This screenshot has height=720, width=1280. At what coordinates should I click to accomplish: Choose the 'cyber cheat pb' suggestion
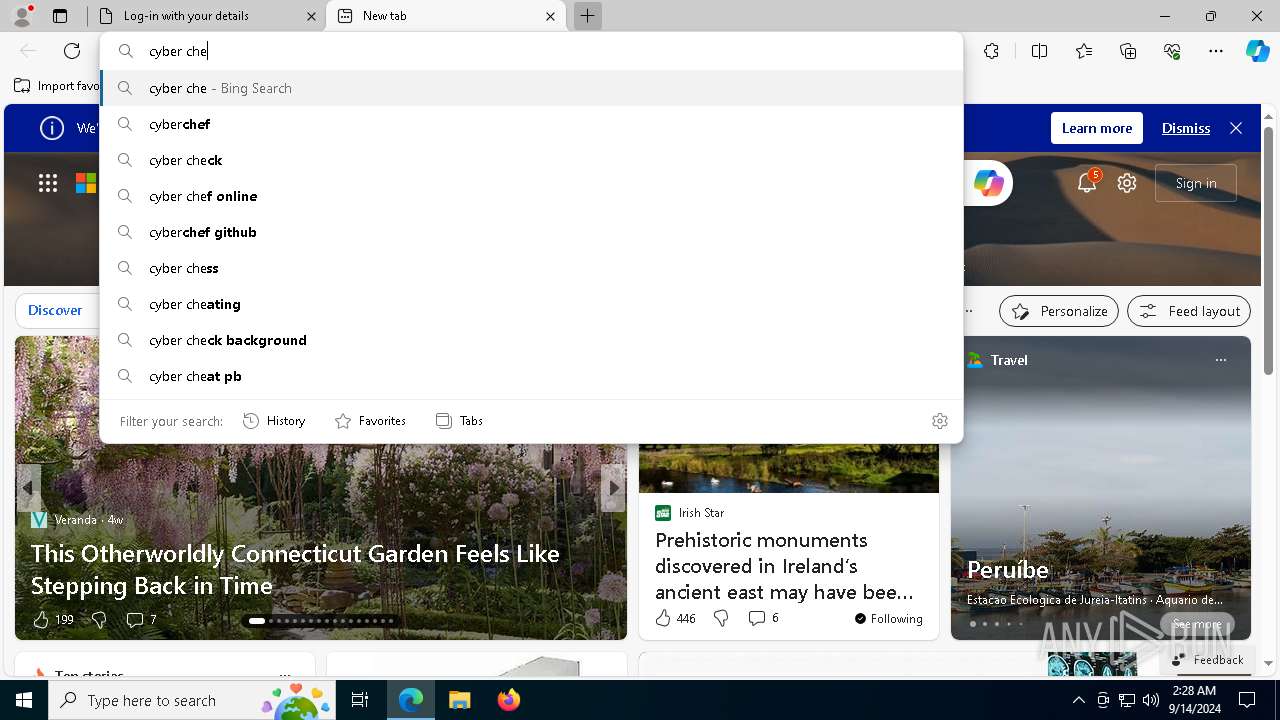532,376
